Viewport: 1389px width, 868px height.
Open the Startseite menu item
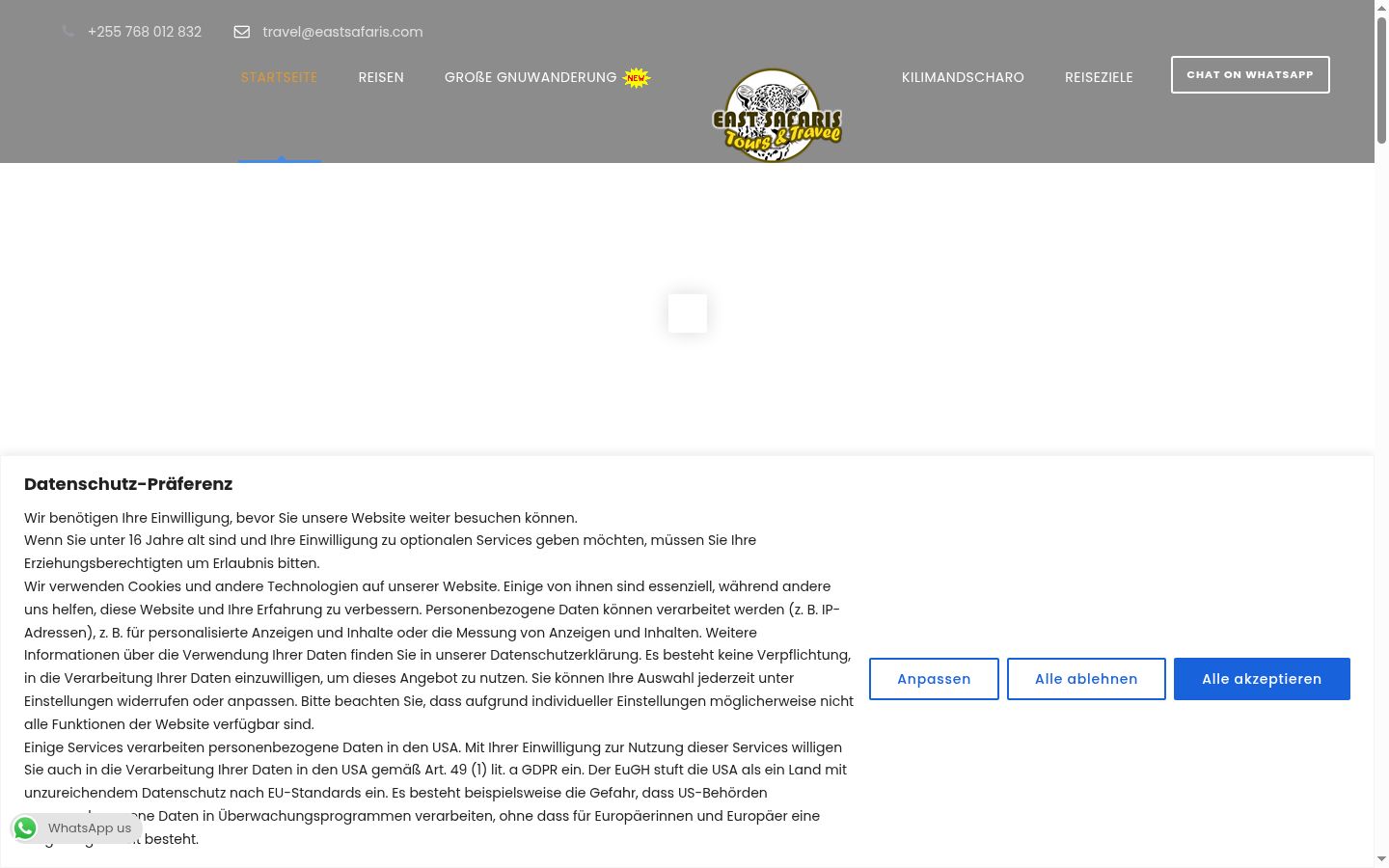280,77
